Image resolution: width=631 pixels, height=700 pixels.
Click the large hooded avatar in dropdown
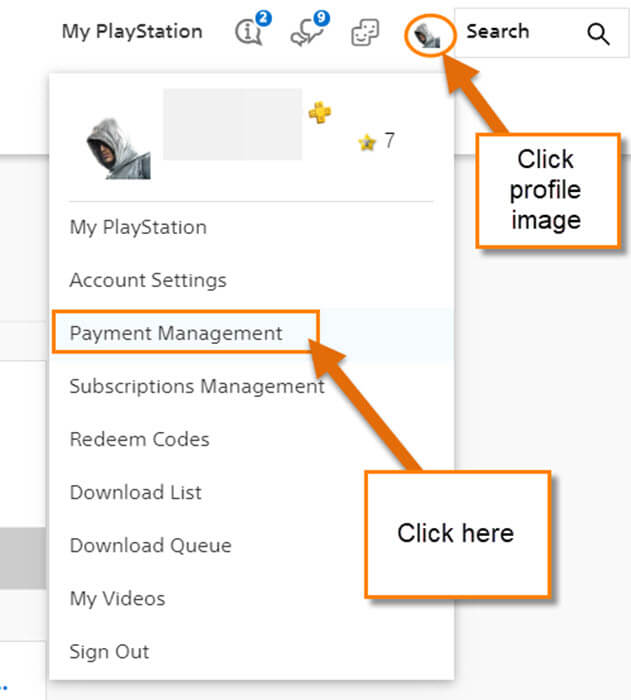[x=118, y=149]
